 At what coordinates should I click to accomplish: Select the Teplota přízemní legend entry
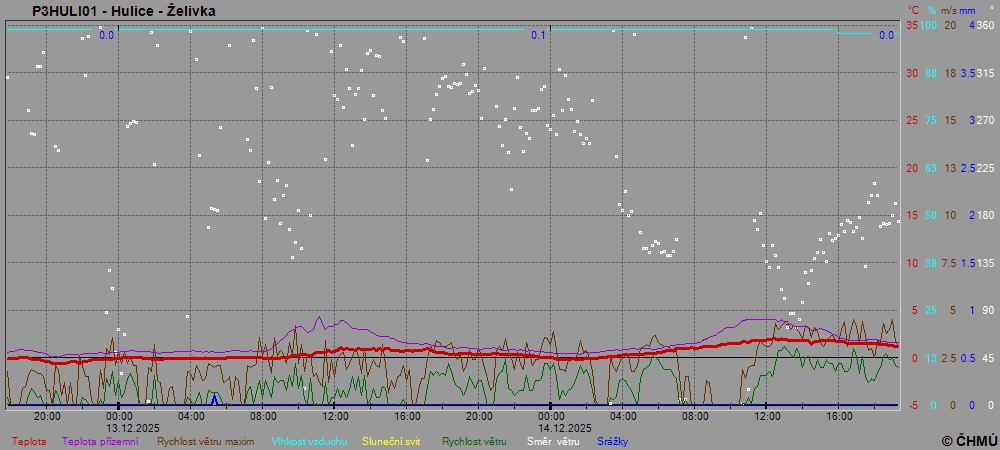(100, 440)
